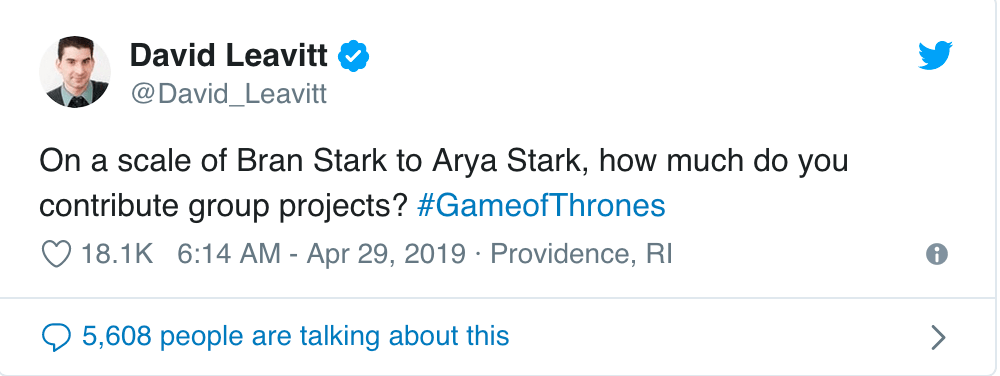
Task: Open the @David_Leavitt handle link
Action: click(228, 94)
